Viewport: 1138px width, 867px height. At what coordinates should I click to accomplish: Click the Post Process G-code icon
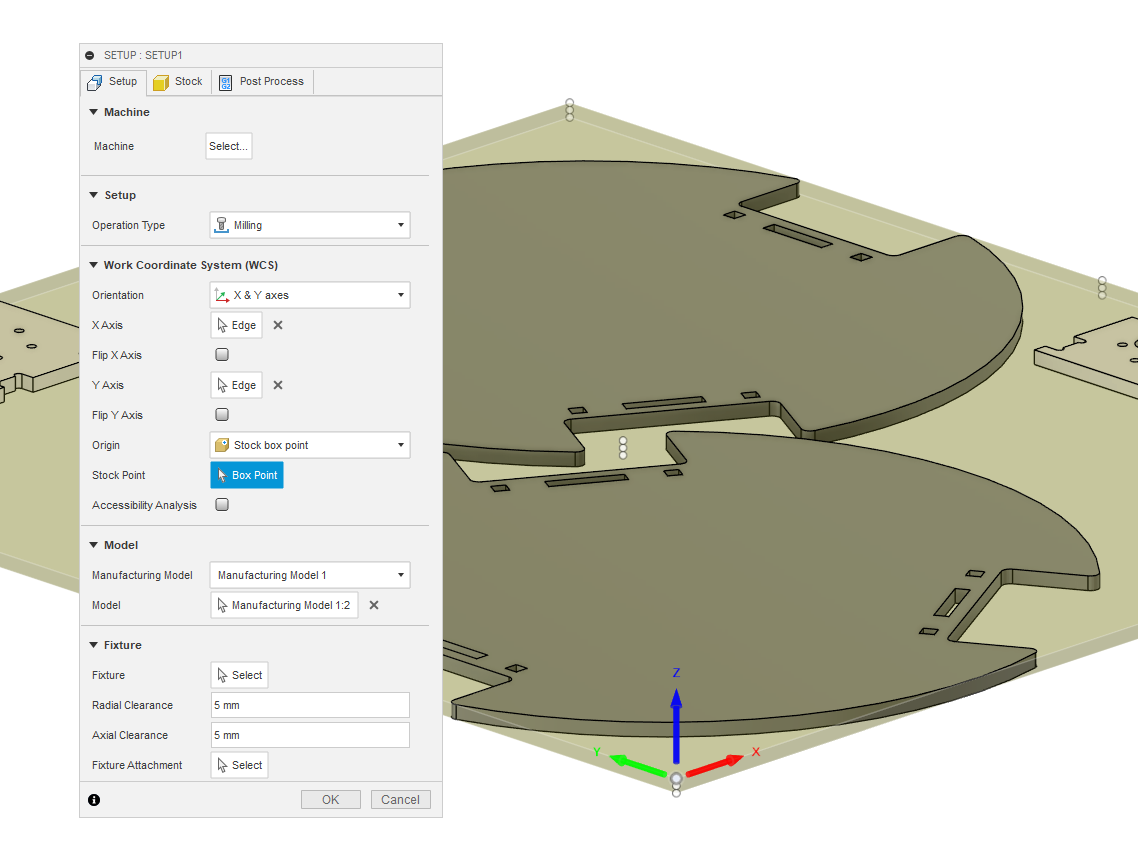226,83
